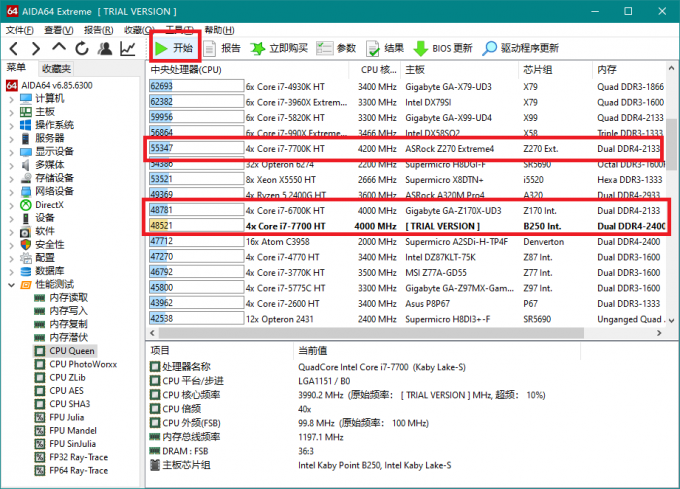Click the forward navigation arrow
The image size is (680, 489).
(36, 48)
